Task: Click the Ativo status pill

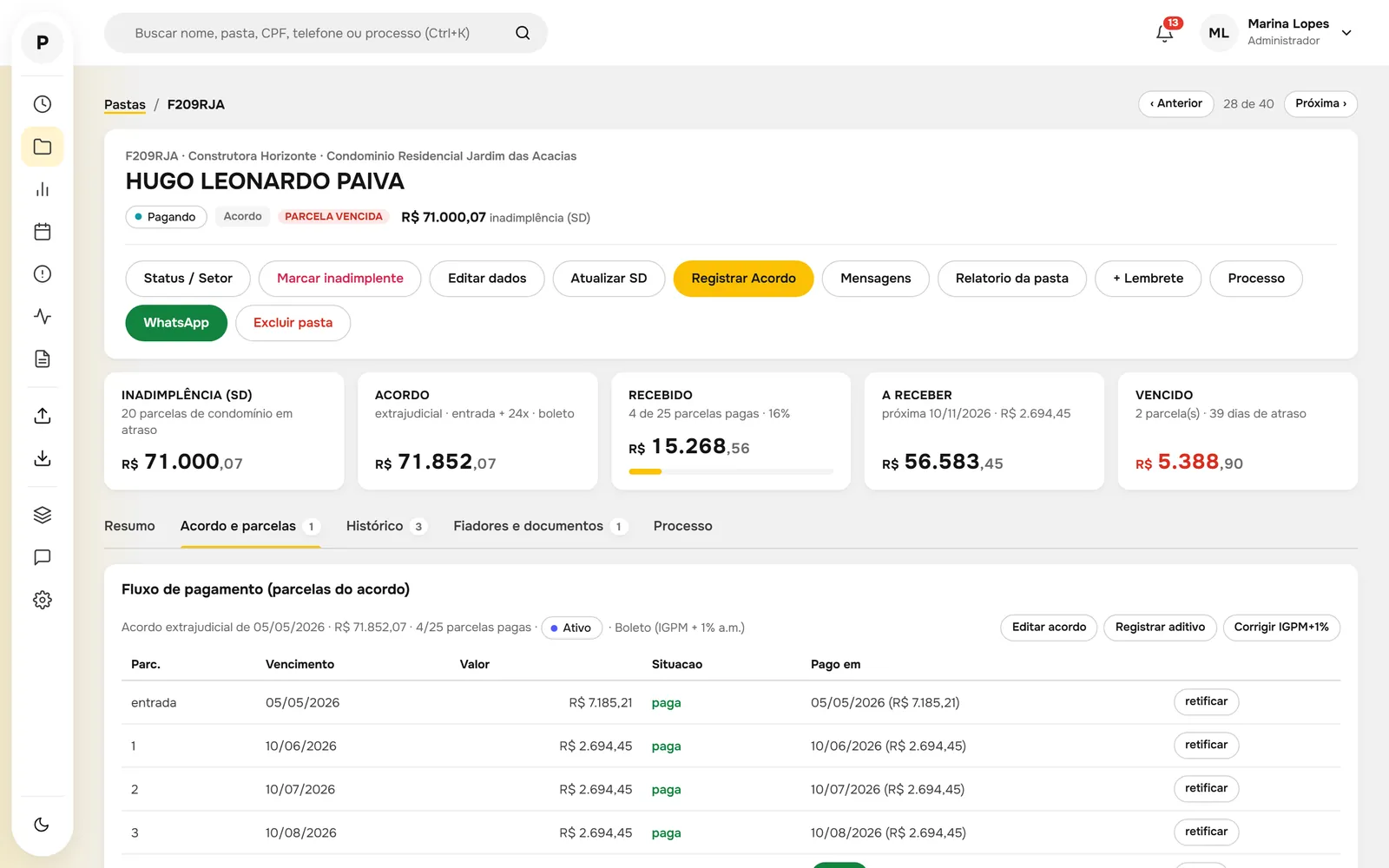Action: tap(571, 628)
